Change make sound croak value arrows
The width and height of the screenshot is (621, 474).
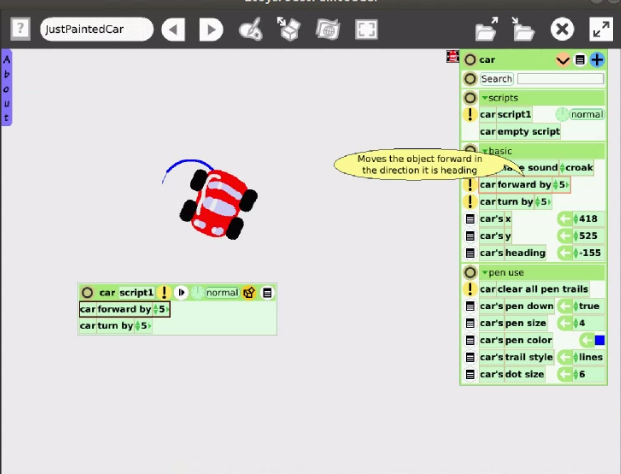coord(562,168)
